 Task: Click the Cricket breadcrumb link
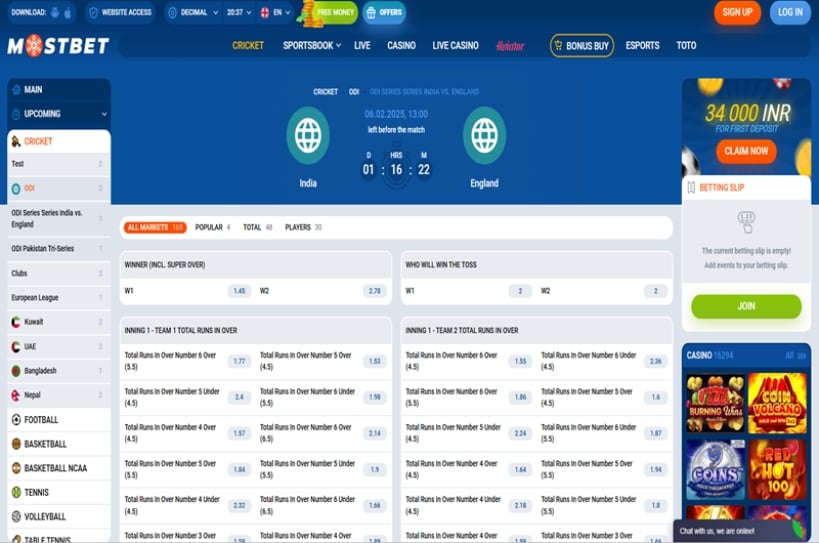tap(325, 92)
